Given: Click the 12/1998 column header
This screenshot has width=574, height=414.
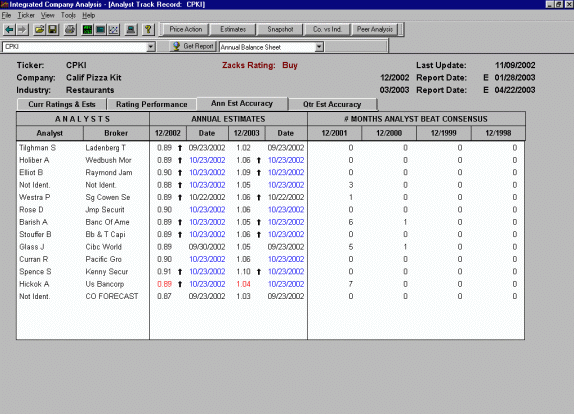Looking at the screenshot, I should 498,133.
